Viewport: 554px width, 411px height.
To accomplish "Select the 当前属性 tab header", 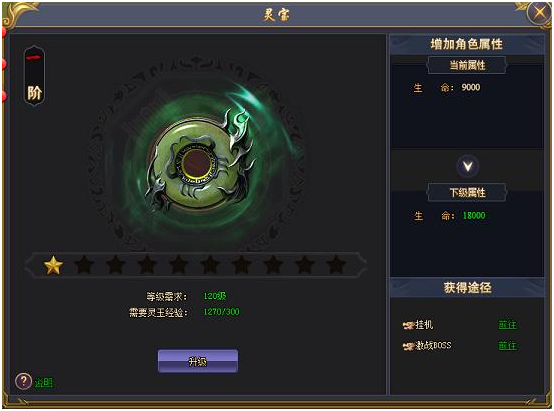I will click(x=467, y=65).
